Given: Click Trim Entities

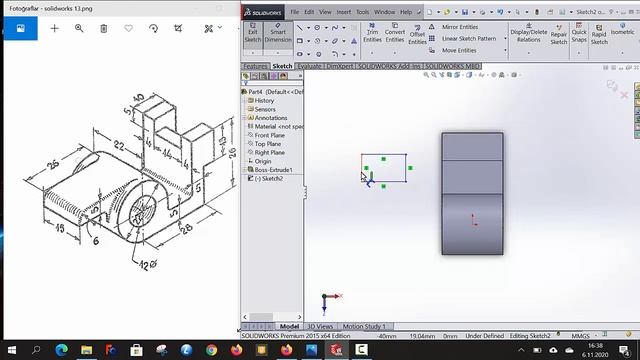Looking at the screenshot, I should 372,33.
